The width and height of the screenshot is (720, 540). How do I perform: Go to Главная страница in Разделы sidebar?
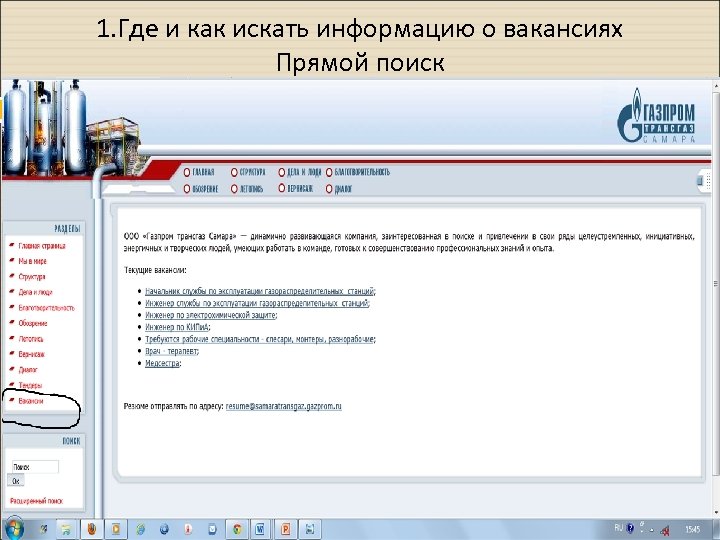pos(41,246)
